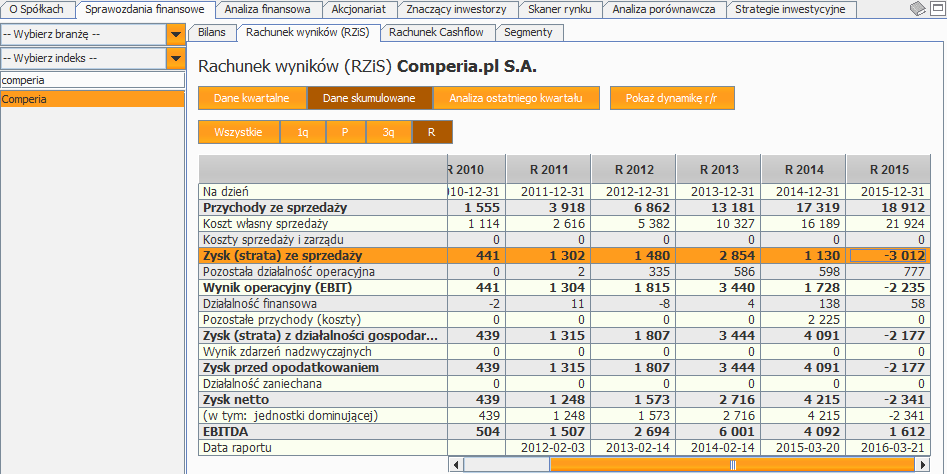Open the Bilans sub-tab

(211, 33)
